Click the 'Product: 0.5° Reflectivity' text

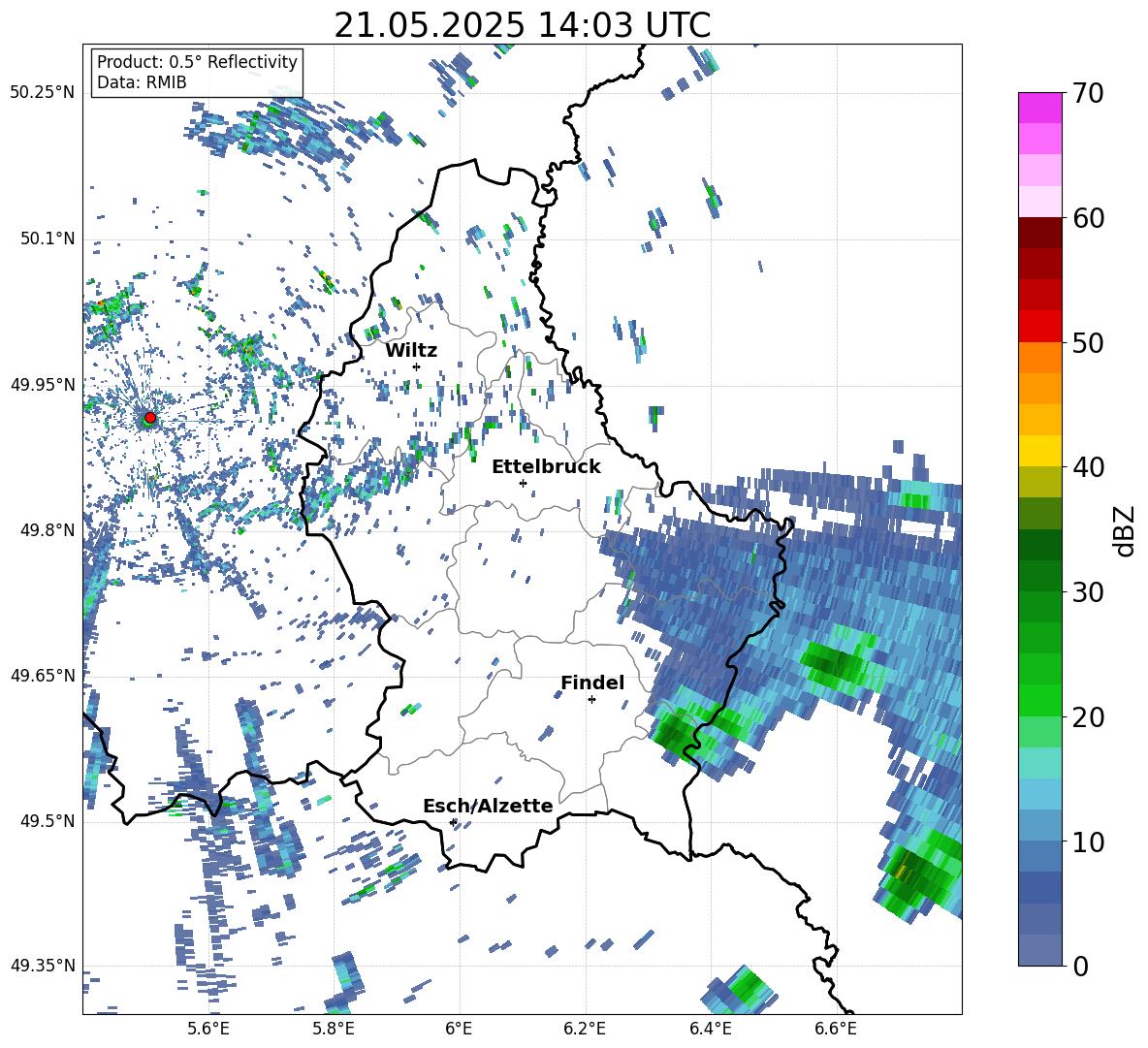(x=197, y=61)
